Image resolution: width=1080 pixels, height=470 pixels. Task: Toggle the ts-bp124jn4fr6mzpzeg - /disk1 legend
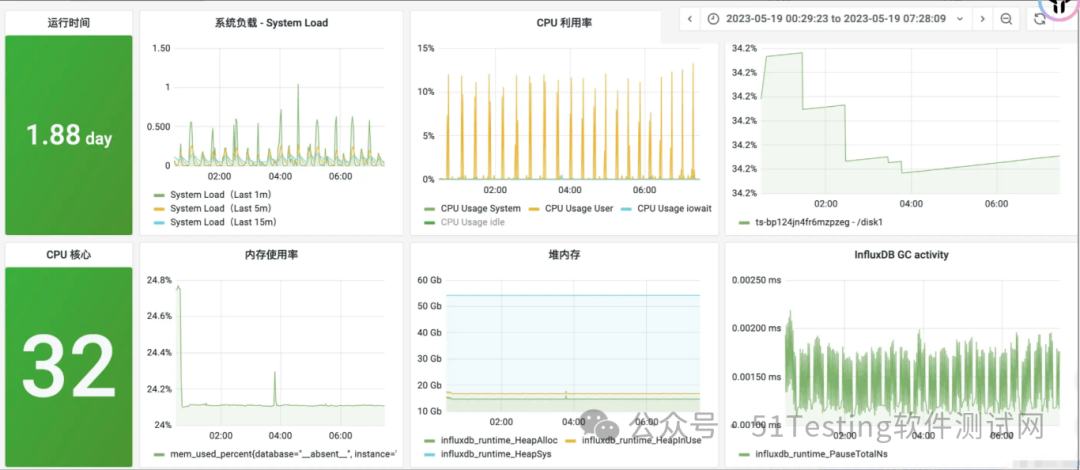pos(819,223)
